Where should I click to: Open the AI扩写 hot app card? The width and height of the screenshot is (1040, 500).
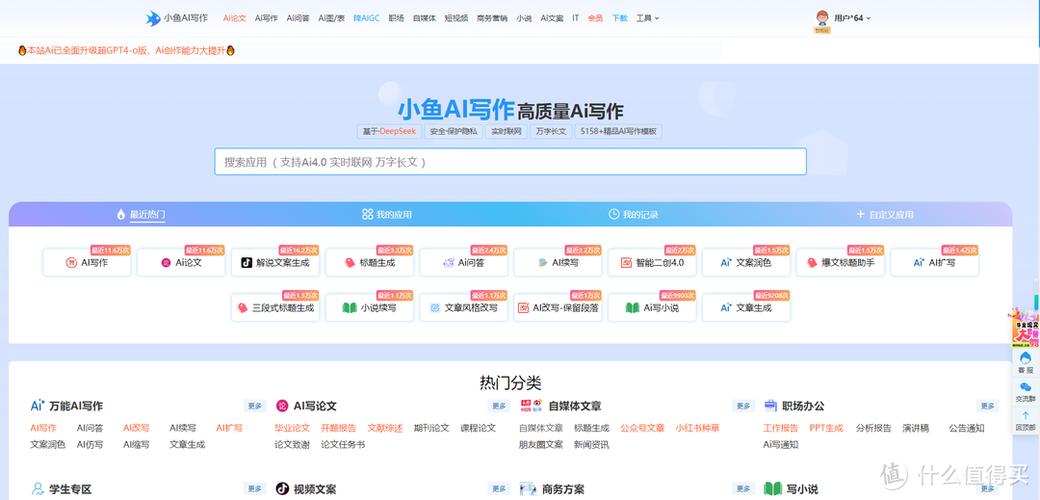pyautogui.click(x=935, y=263)
